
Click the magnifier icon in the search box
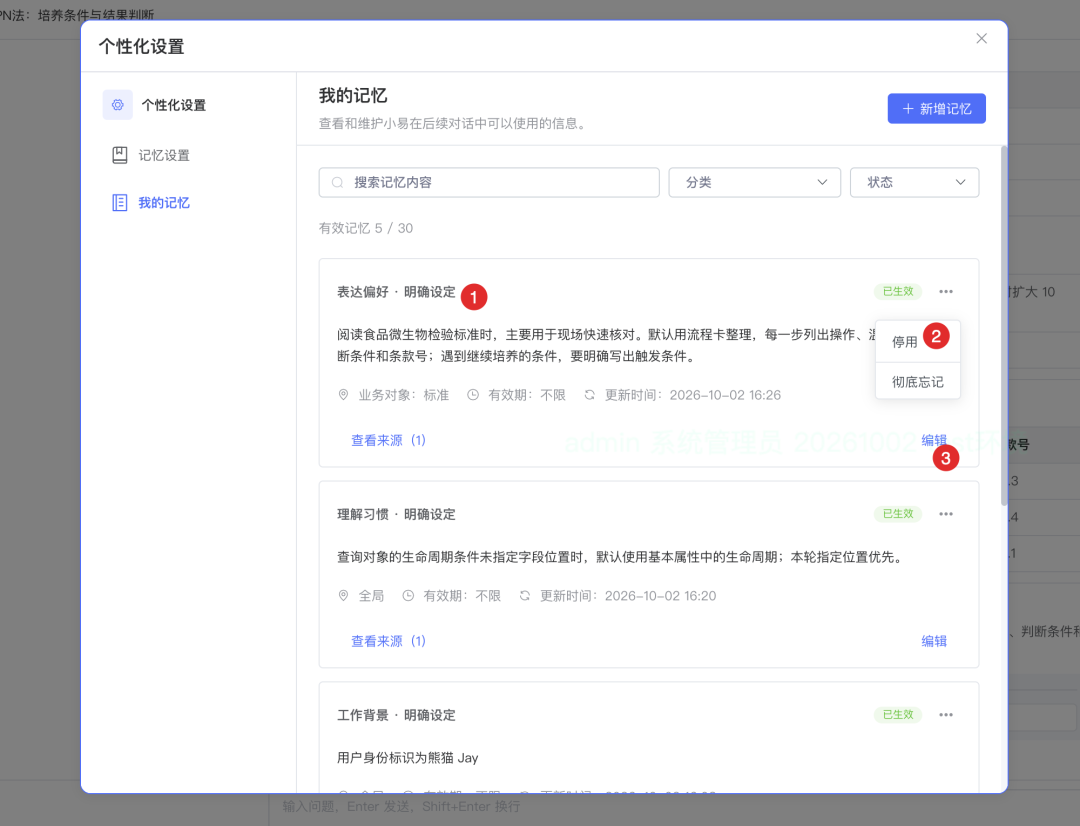(338, 183)
